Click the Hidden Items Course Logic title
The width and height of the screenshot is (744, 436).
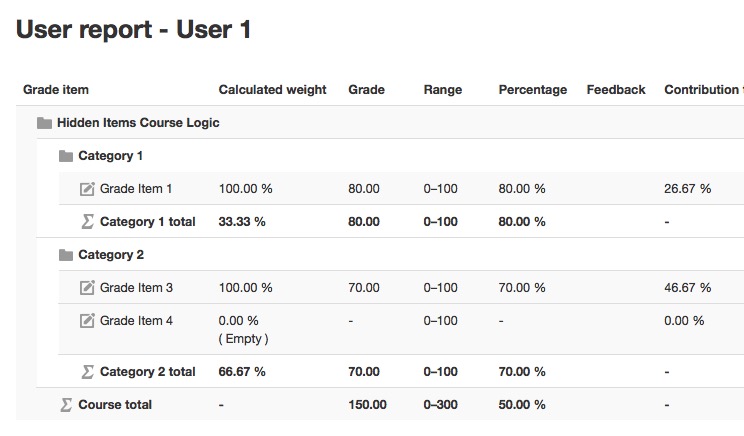pos(138,122)
